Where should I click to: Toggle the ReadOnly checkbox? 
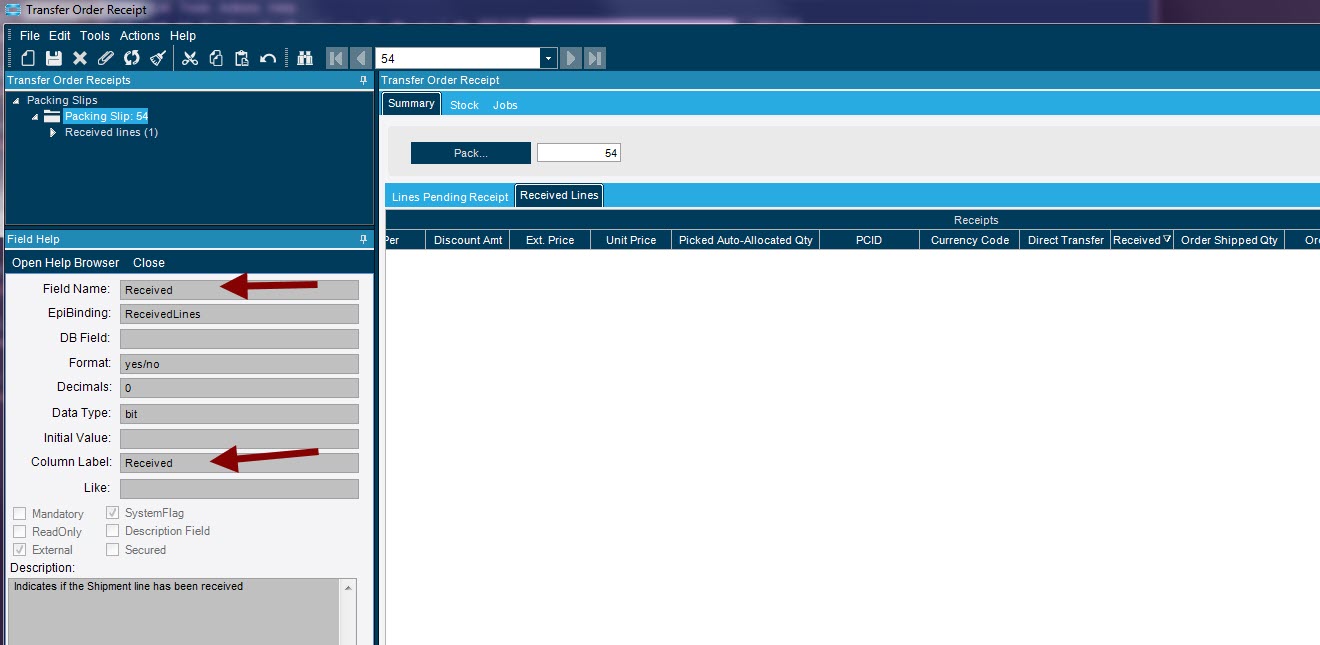pyautogui.click(x=20, y=532)
